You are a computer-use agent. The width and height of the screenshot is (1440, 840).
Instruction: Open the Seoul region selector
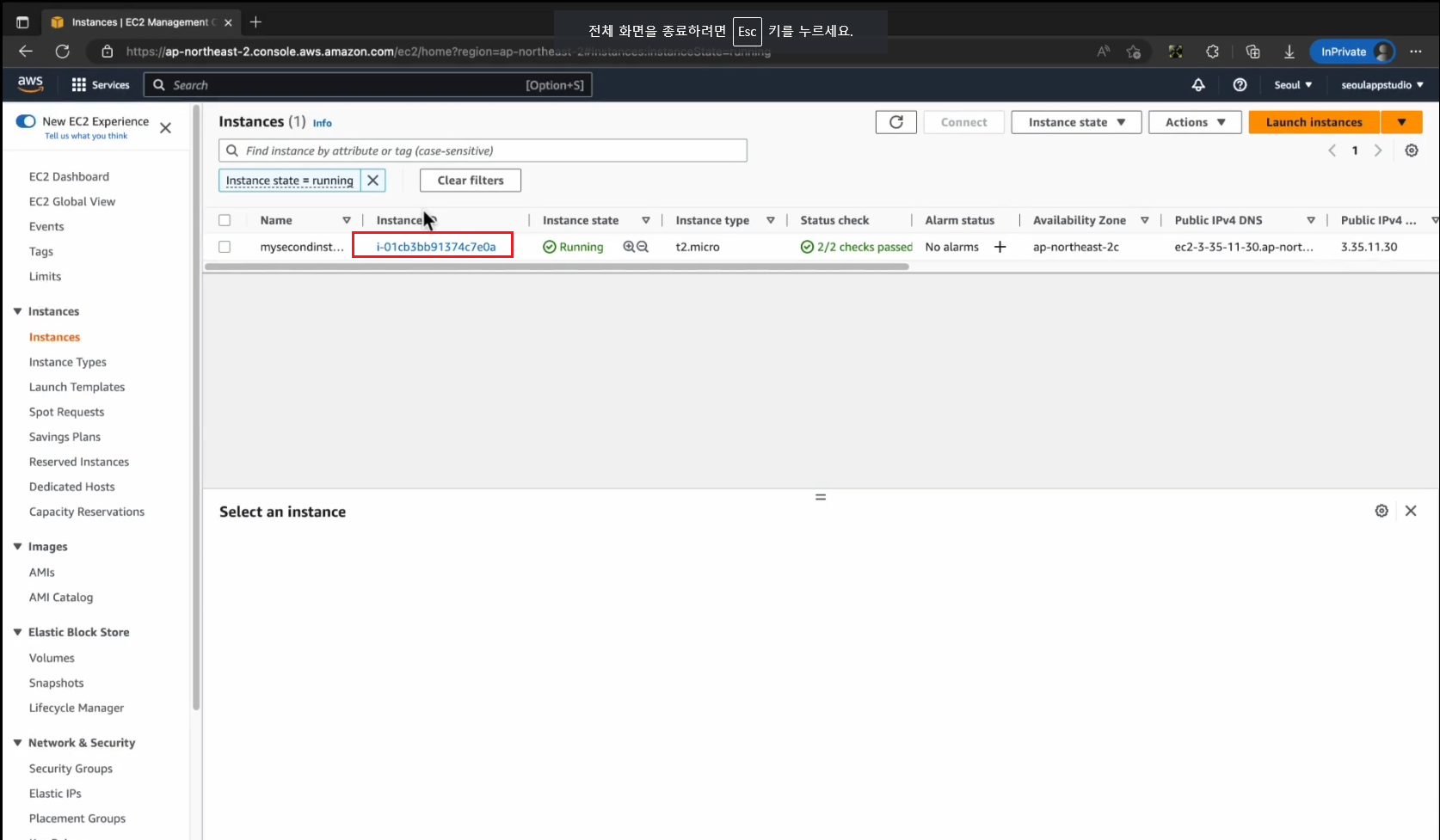pyautogui.click(x=1293, y=84)
